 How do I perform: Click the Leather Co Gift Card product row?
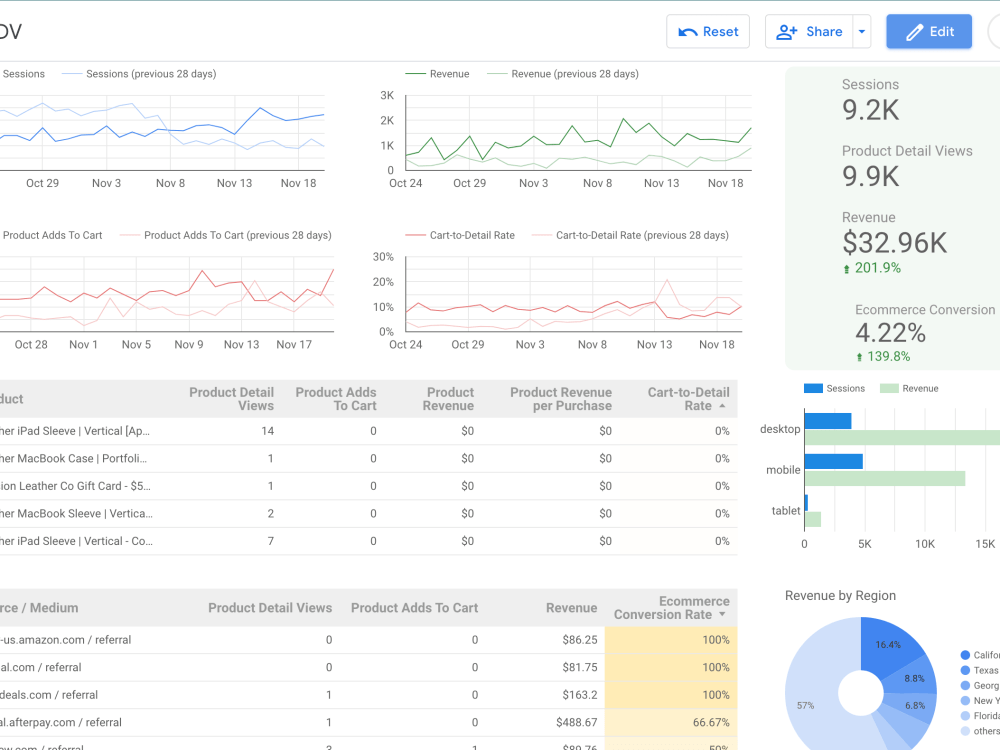369,486
